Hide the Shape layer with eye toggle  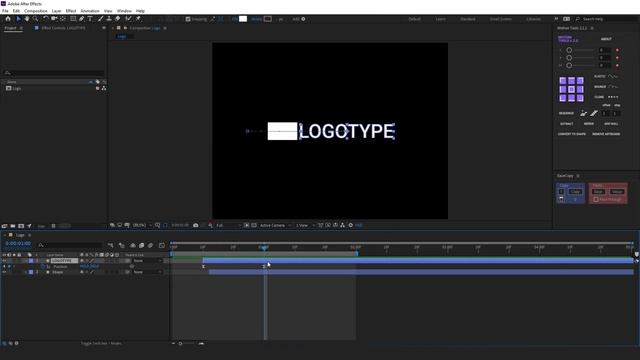(x=4, y=272)
